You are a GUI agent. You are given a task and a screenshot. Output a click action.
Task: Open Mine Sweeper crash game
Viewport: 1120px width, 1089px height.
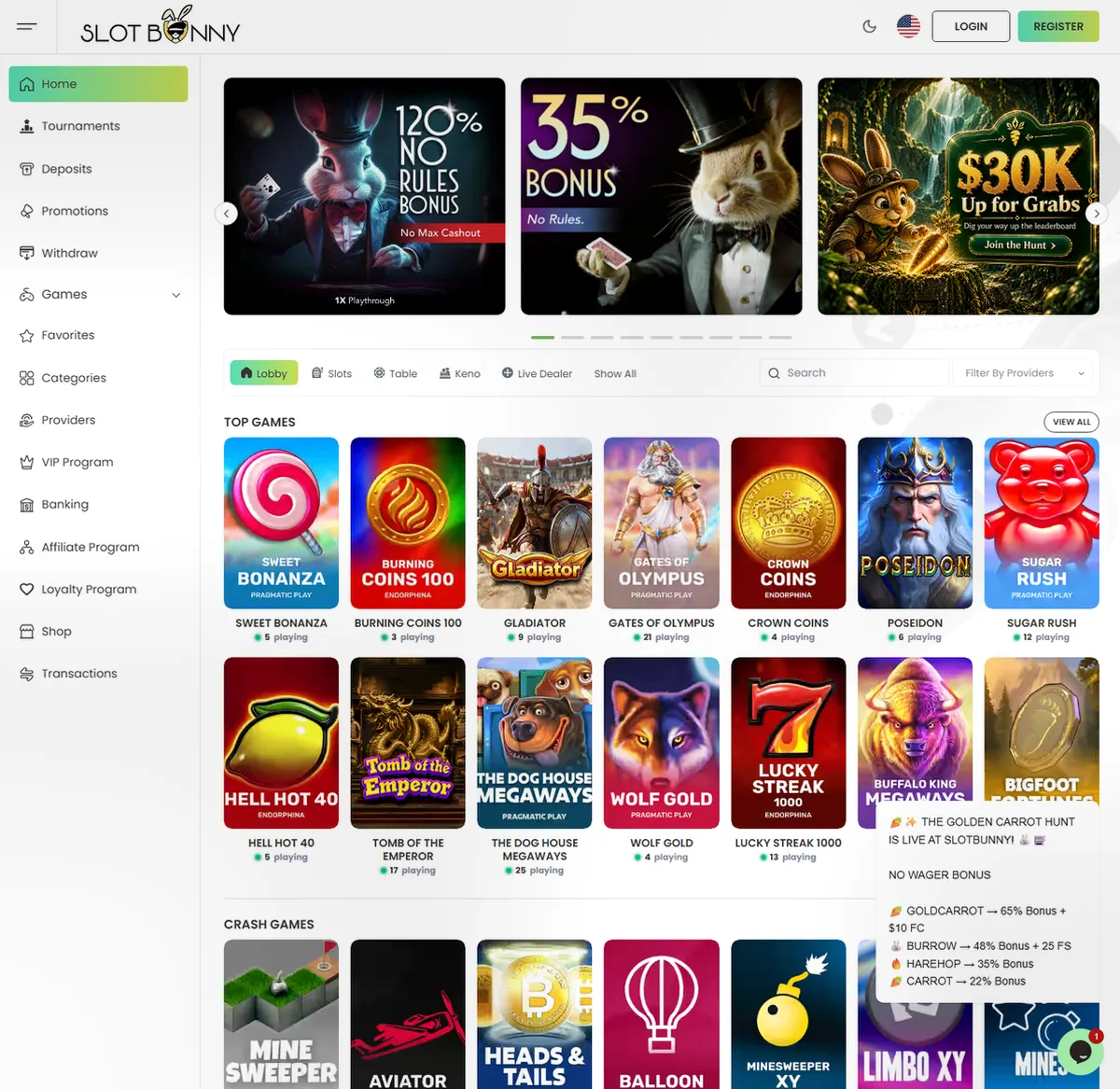click(281, 1014)
